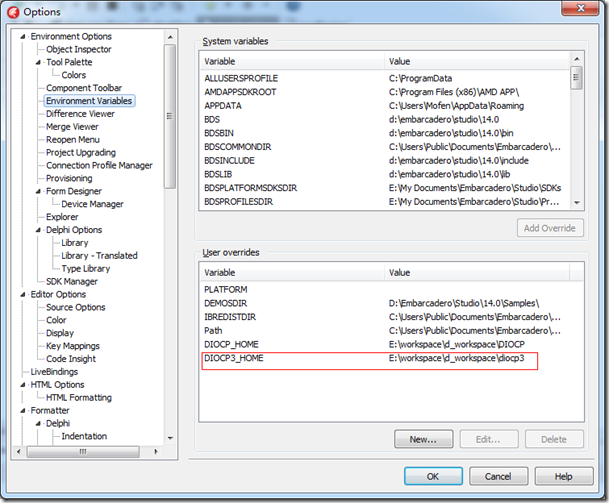
Task: Open Provisioning options
Action: pos(69,178)
